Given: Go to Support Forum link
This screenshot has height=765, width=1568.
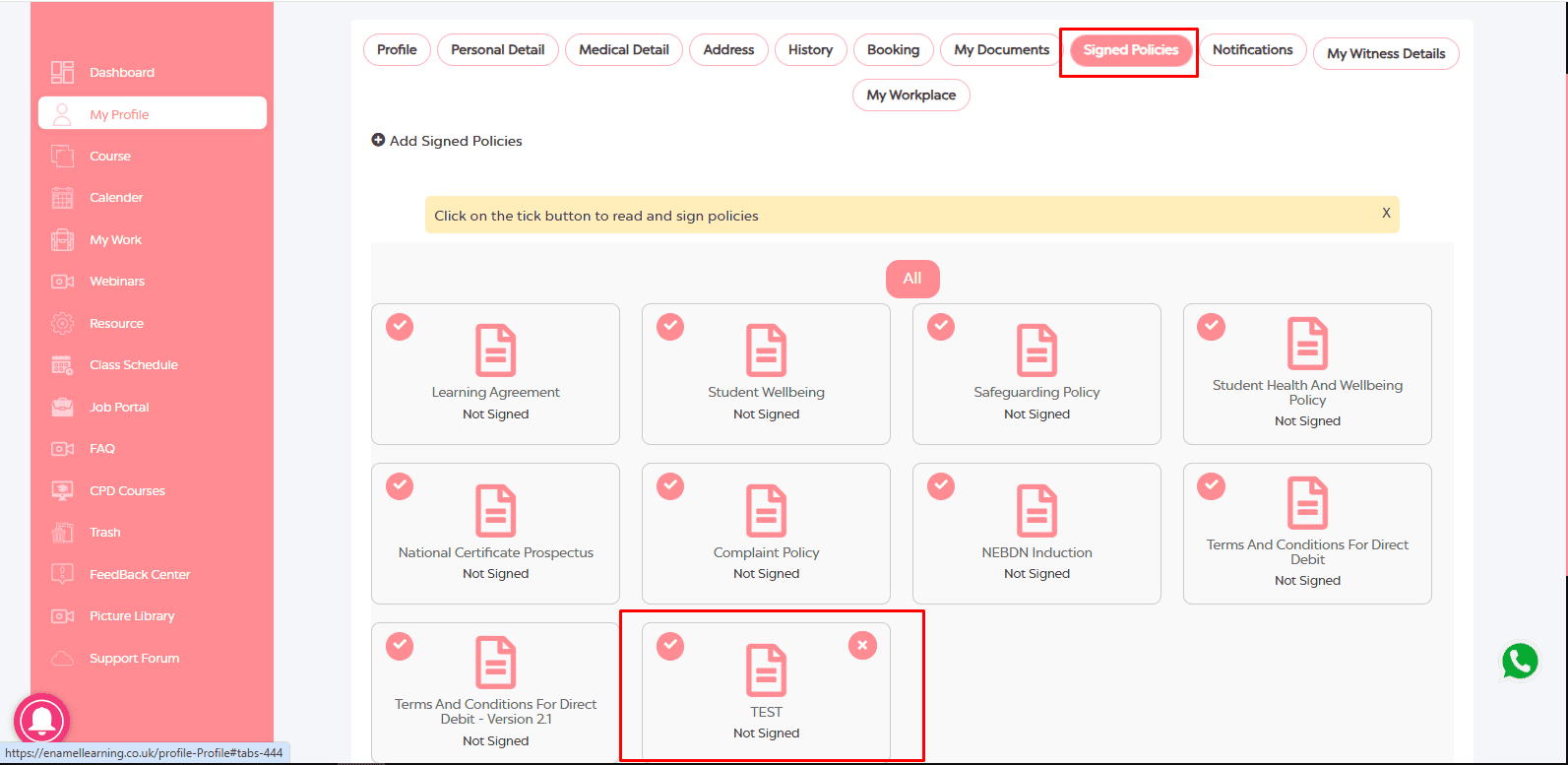Looking at the screenshot, I should (x=134, y=658).
